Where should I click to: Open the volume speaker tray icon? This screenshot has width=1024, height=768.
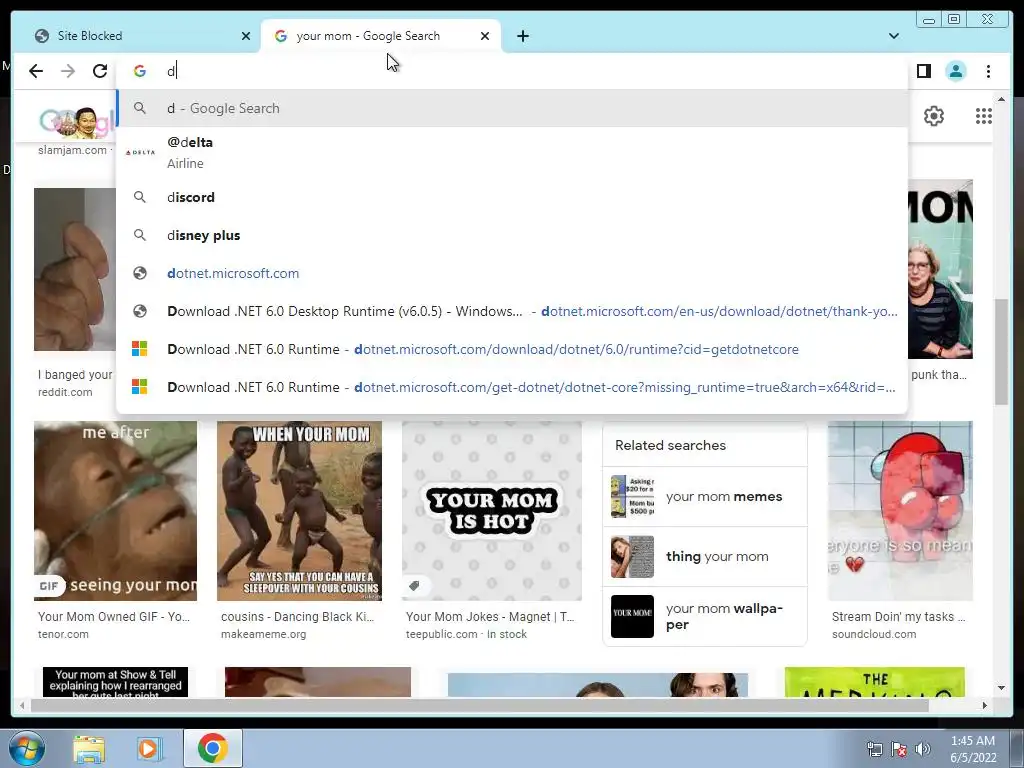[923, 749]
